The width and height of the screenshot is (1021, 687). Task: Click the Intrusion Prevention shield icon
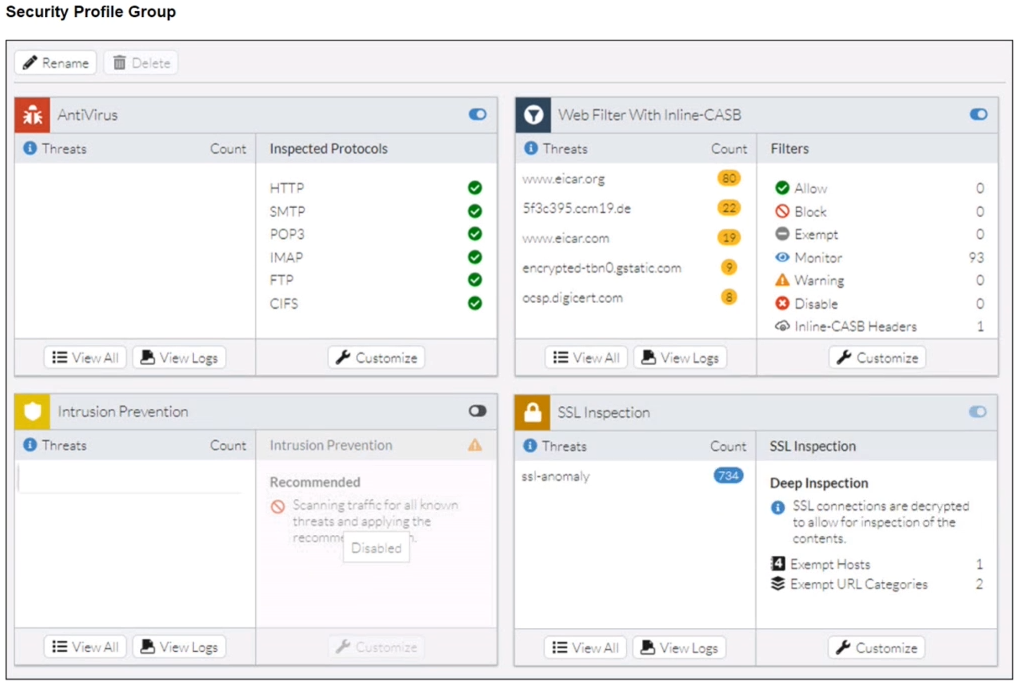[x=32, y=412]
